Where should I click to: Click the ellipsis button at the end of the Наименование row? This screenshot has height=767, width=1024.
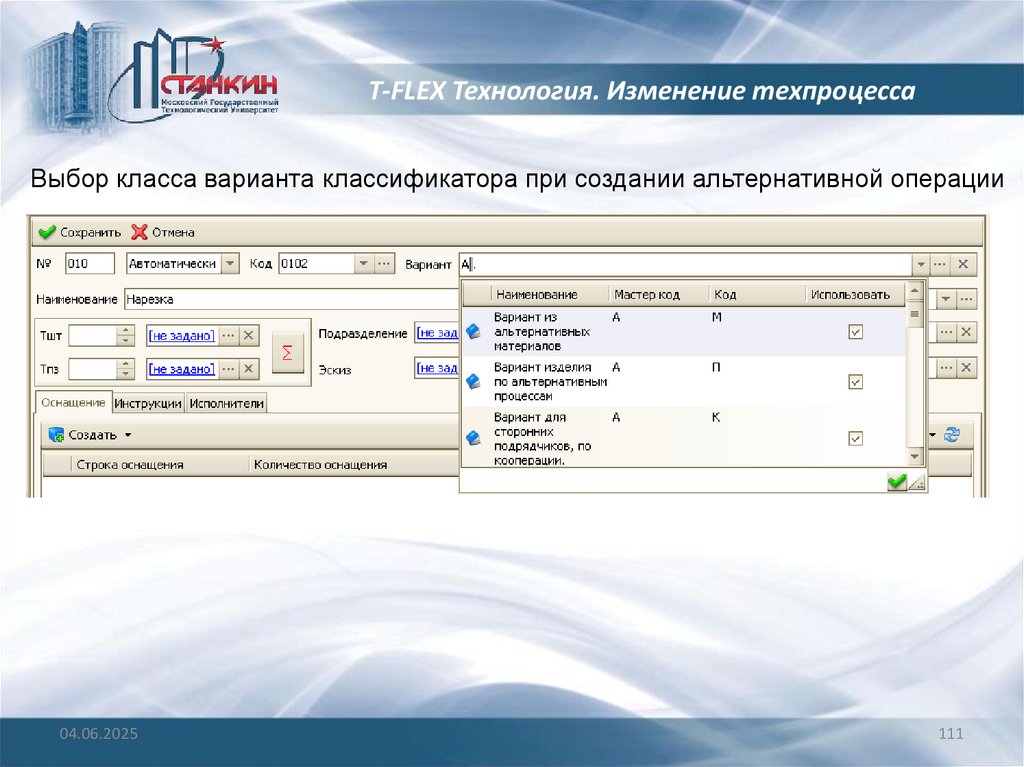point(967,299)
